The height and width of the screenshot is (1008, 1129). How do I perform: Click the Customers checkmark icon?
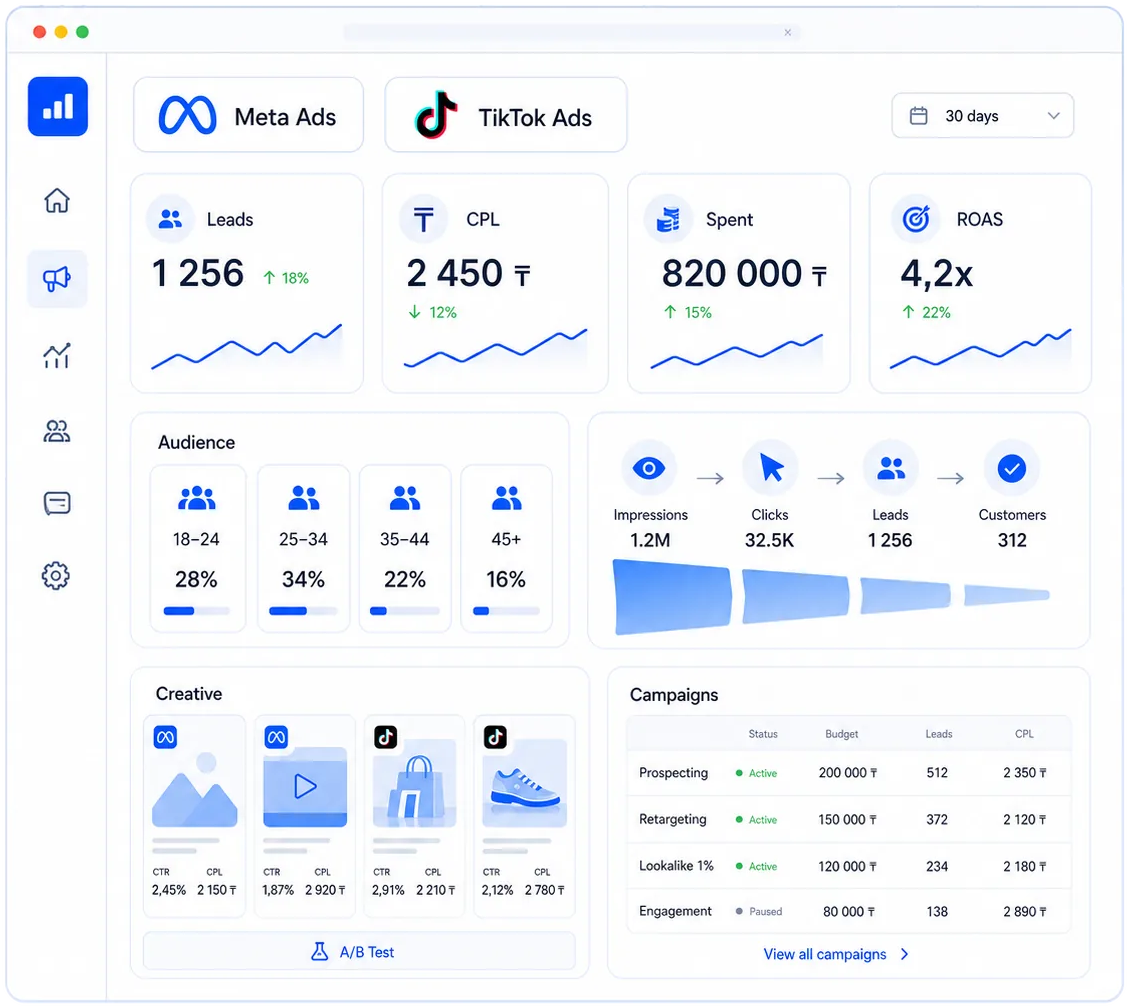coord(1012,469)
